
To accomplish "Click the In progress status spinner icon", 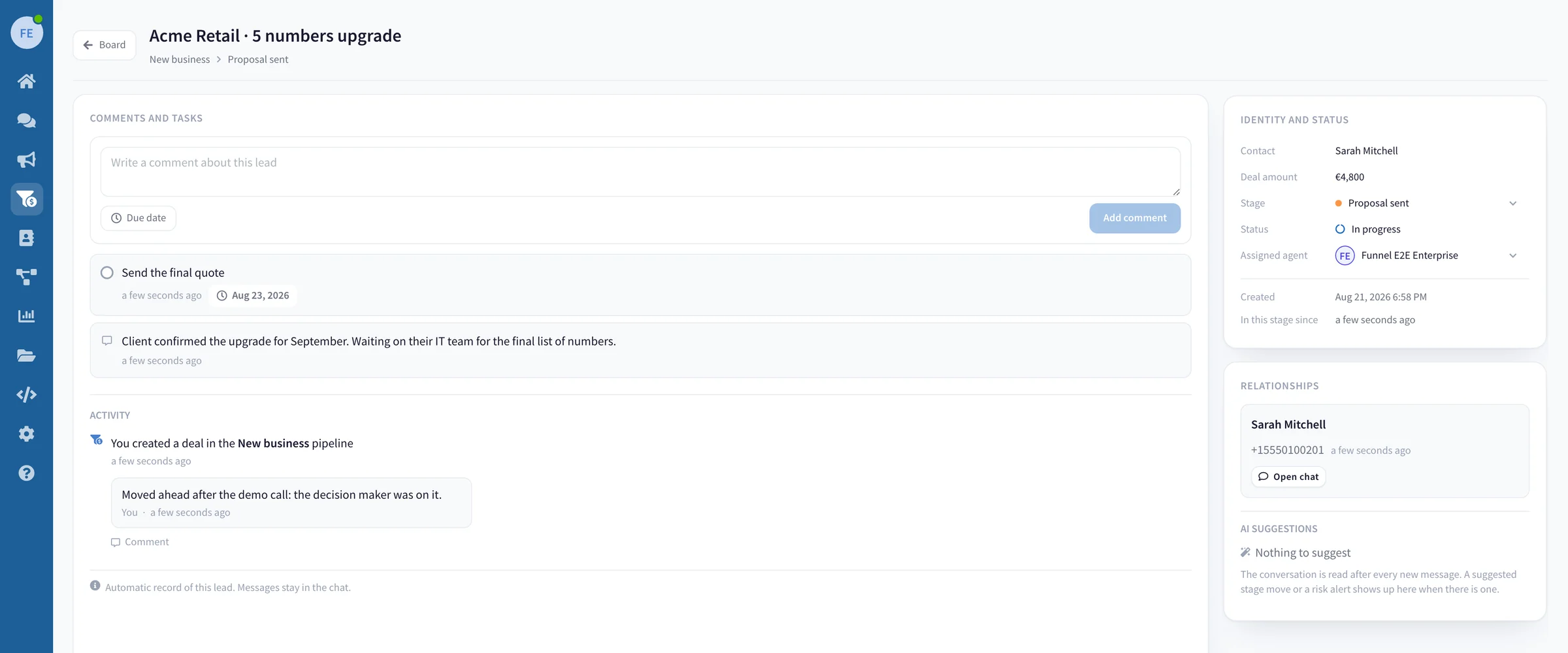I will [1340, 229].
